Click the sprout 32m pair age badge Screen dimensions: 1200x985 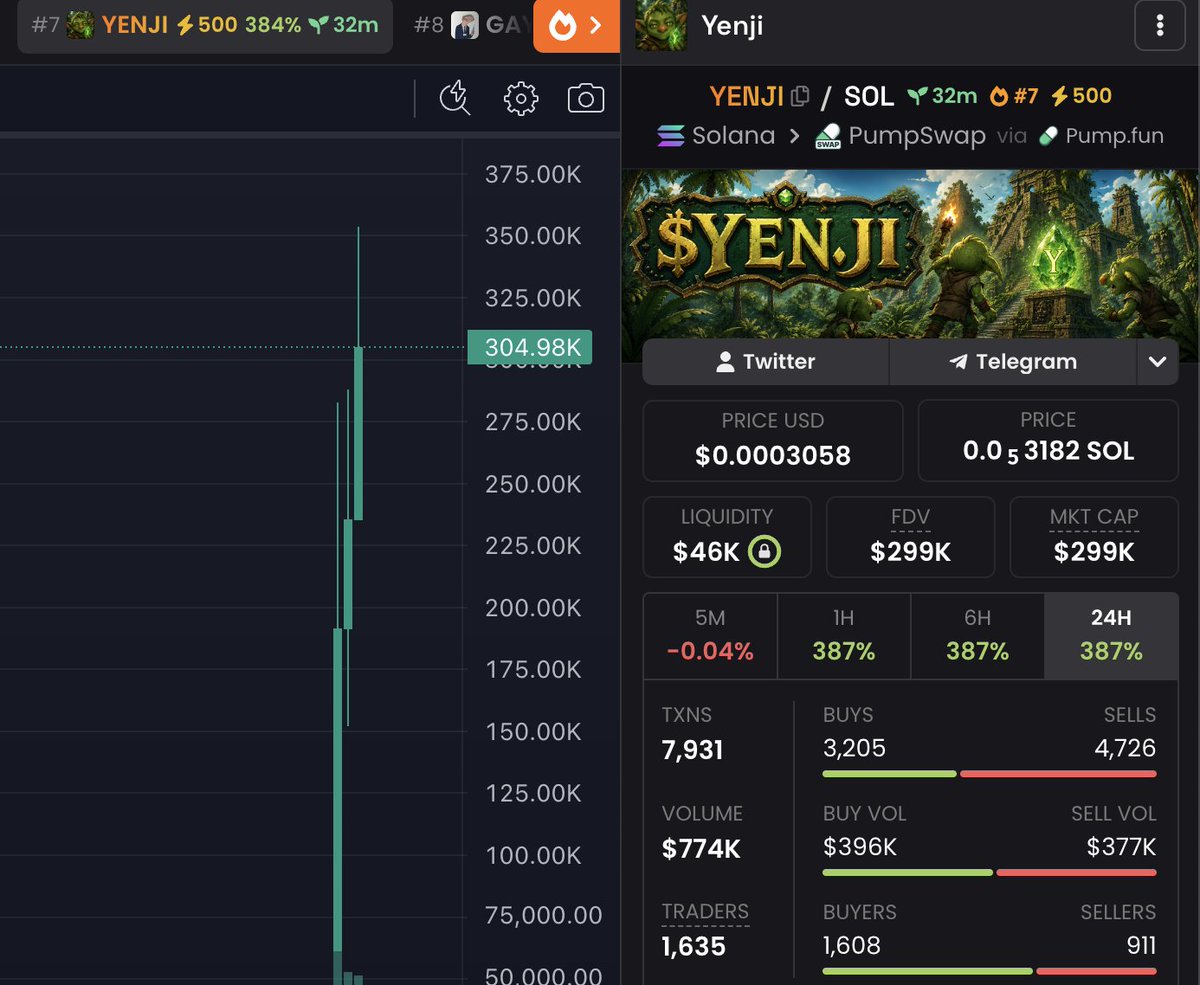pos(942,96)
